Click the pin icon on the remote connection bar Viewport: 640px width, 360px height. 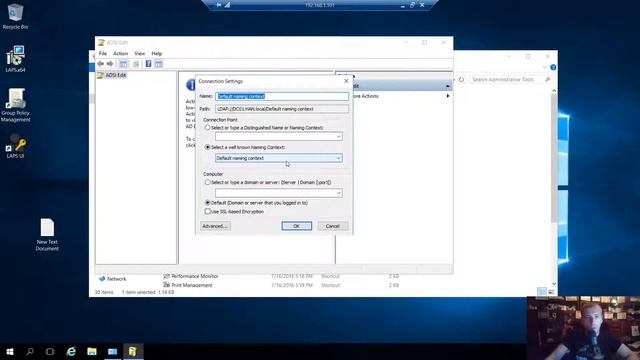pos(219,5)
